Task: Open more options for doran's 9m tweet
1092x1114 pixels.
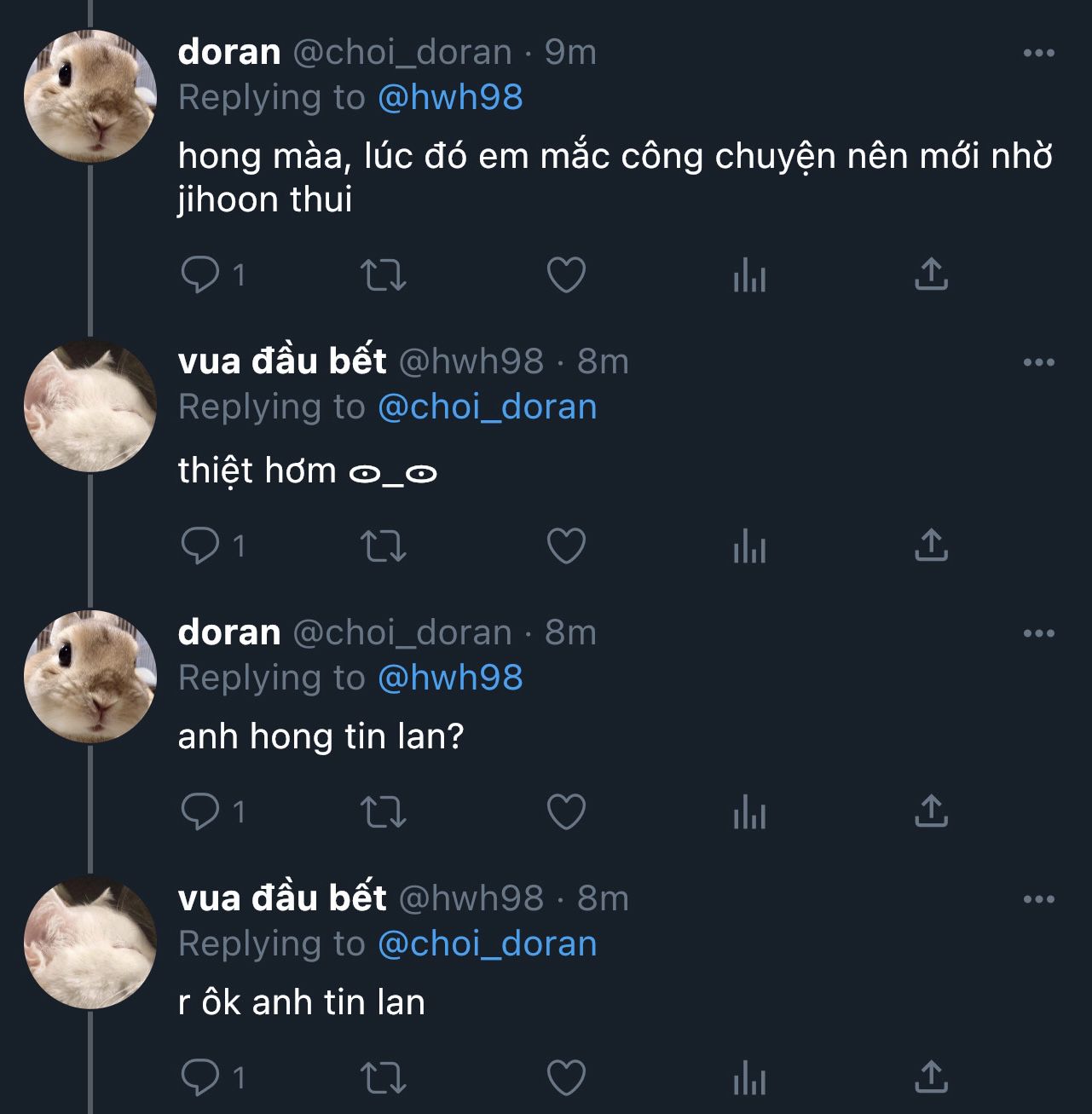Action: (x=1038, y=53)
